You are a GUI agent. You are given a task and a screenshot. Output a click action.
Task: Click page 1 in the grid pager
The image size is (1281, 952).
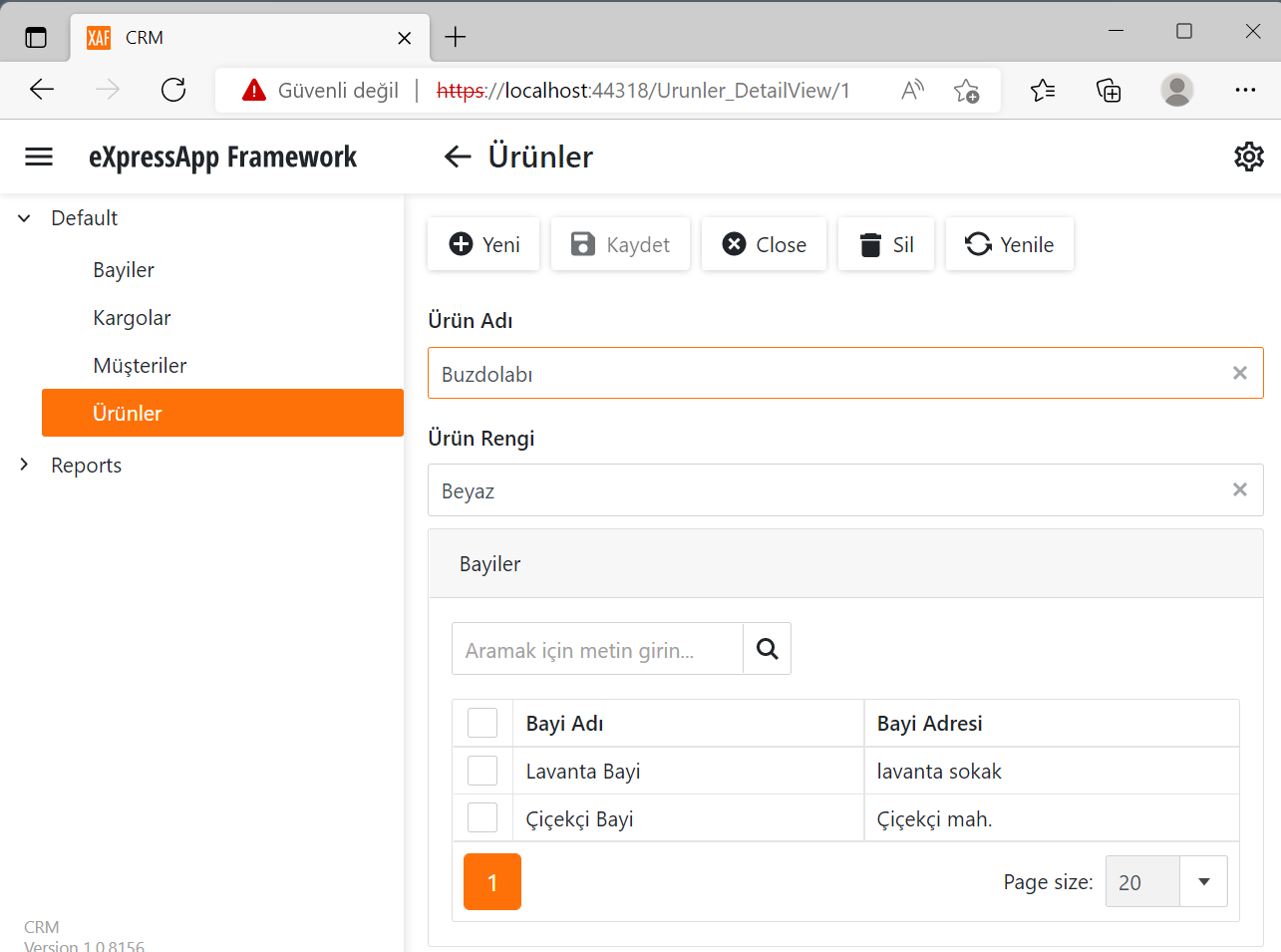[491, 881]
